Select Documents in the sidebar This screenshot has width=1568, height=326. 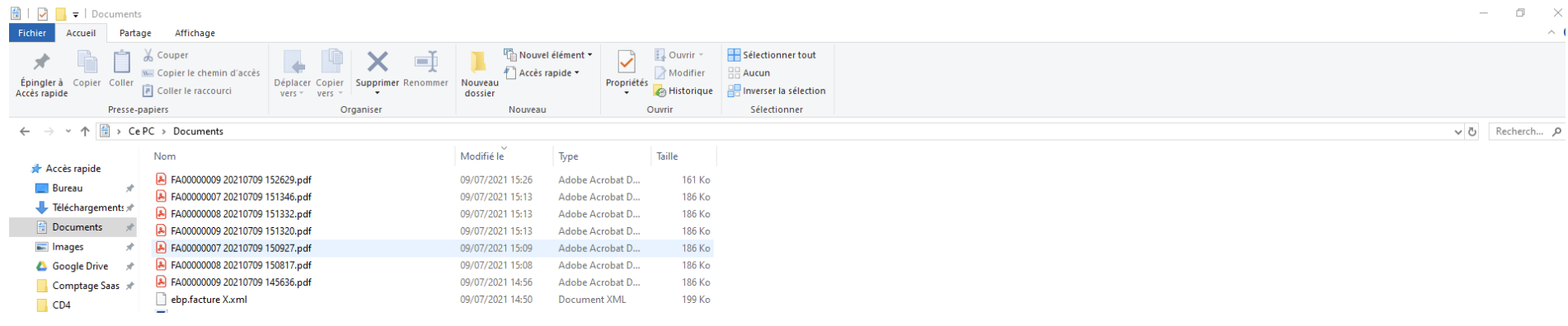click(73, 227)
